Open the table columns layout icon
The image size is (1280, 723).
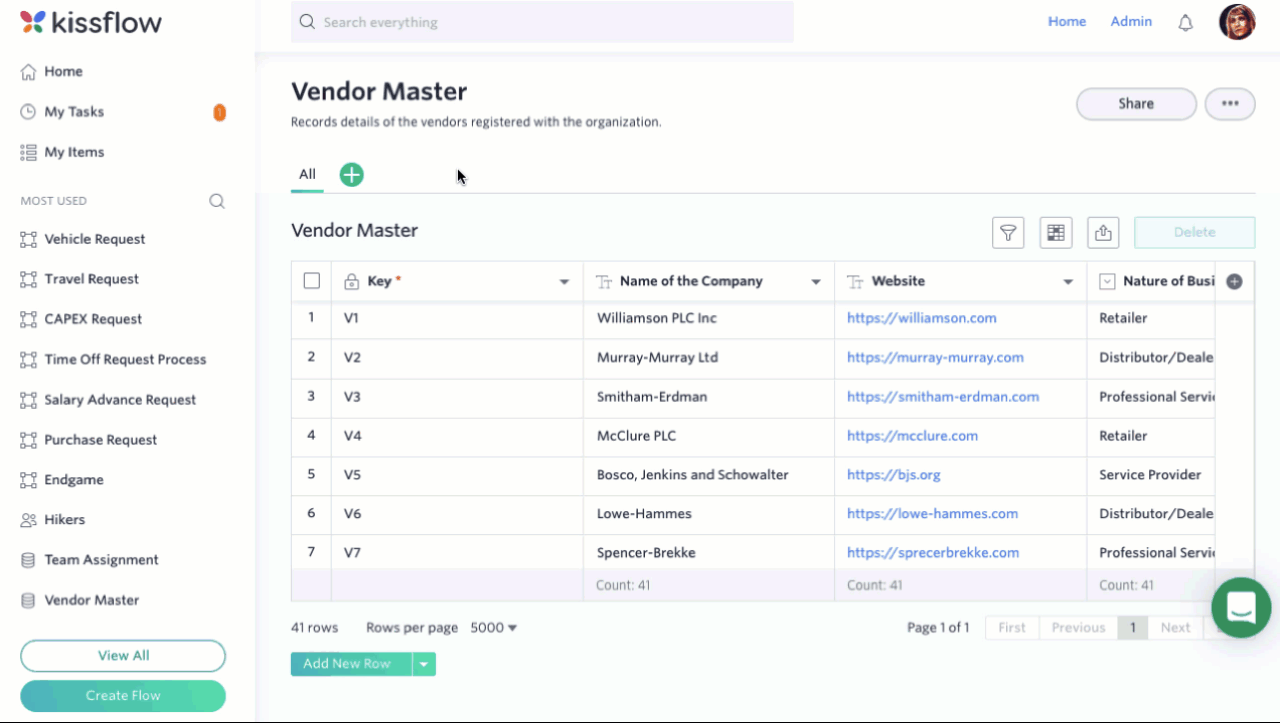(x=1056, y=232)
